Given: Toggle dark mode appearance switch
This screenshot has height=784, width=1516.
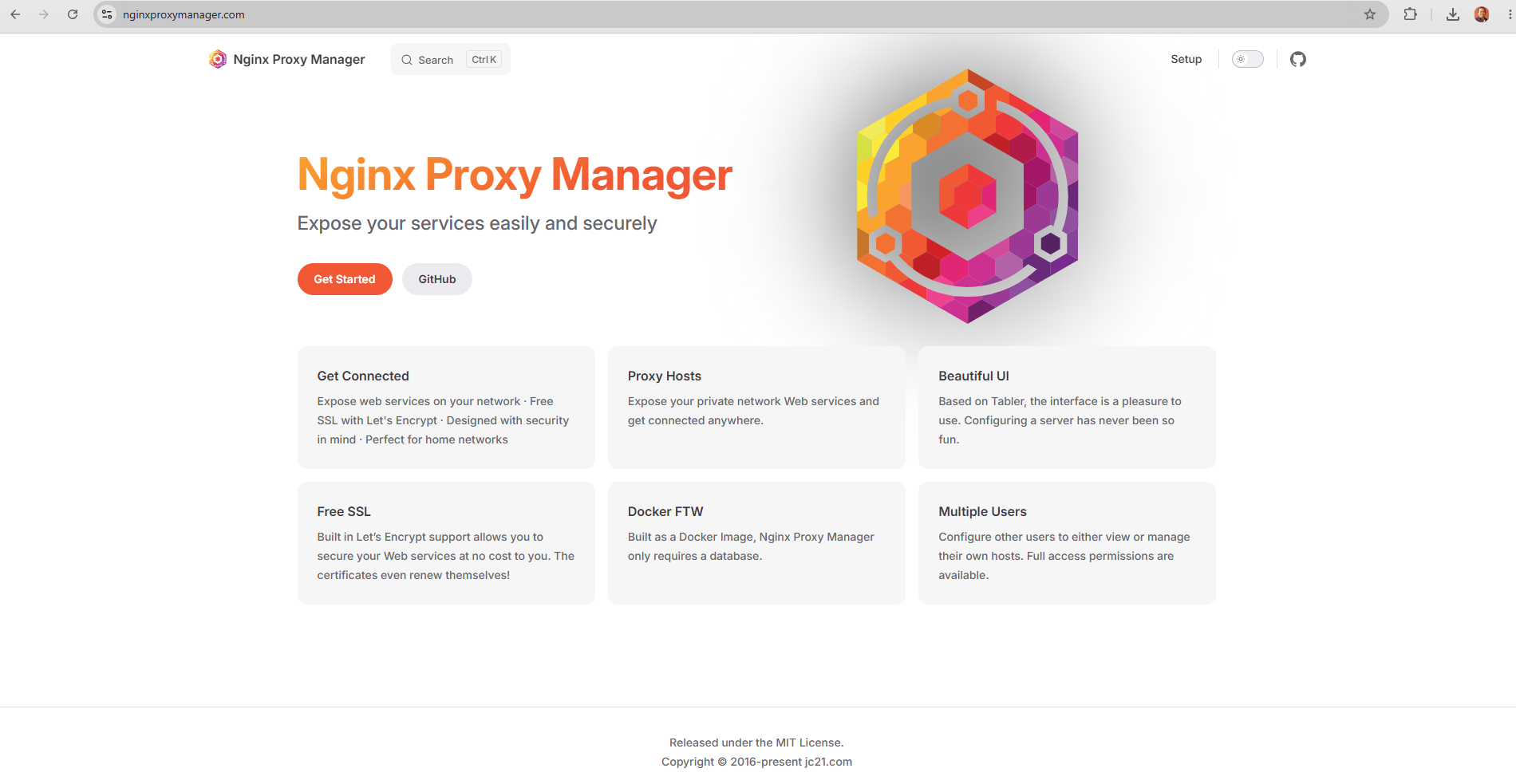Looking at the screenshot, I should (1248, 59).
